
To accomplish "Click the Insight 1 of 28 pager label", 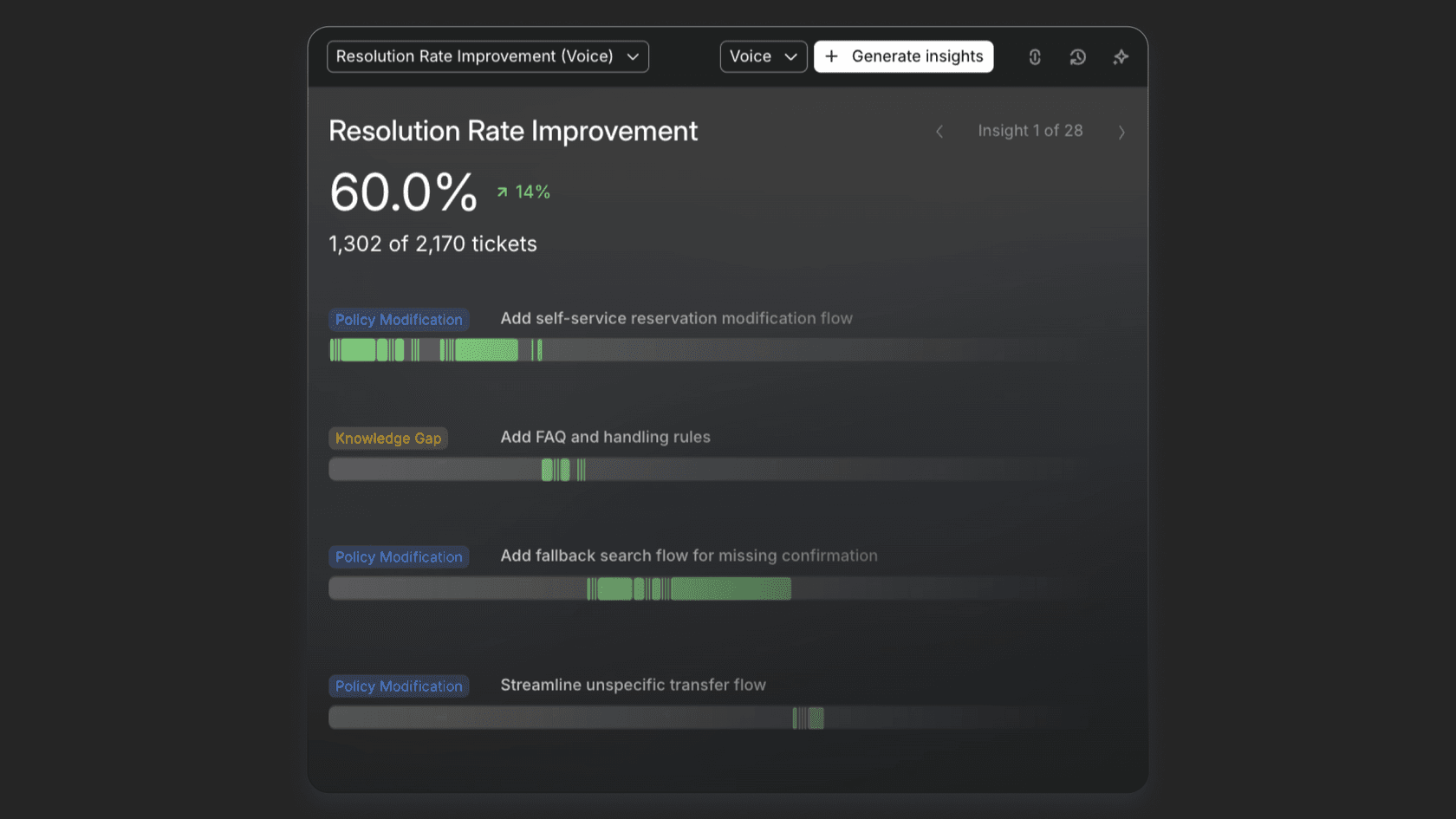I will point(1030,131).
